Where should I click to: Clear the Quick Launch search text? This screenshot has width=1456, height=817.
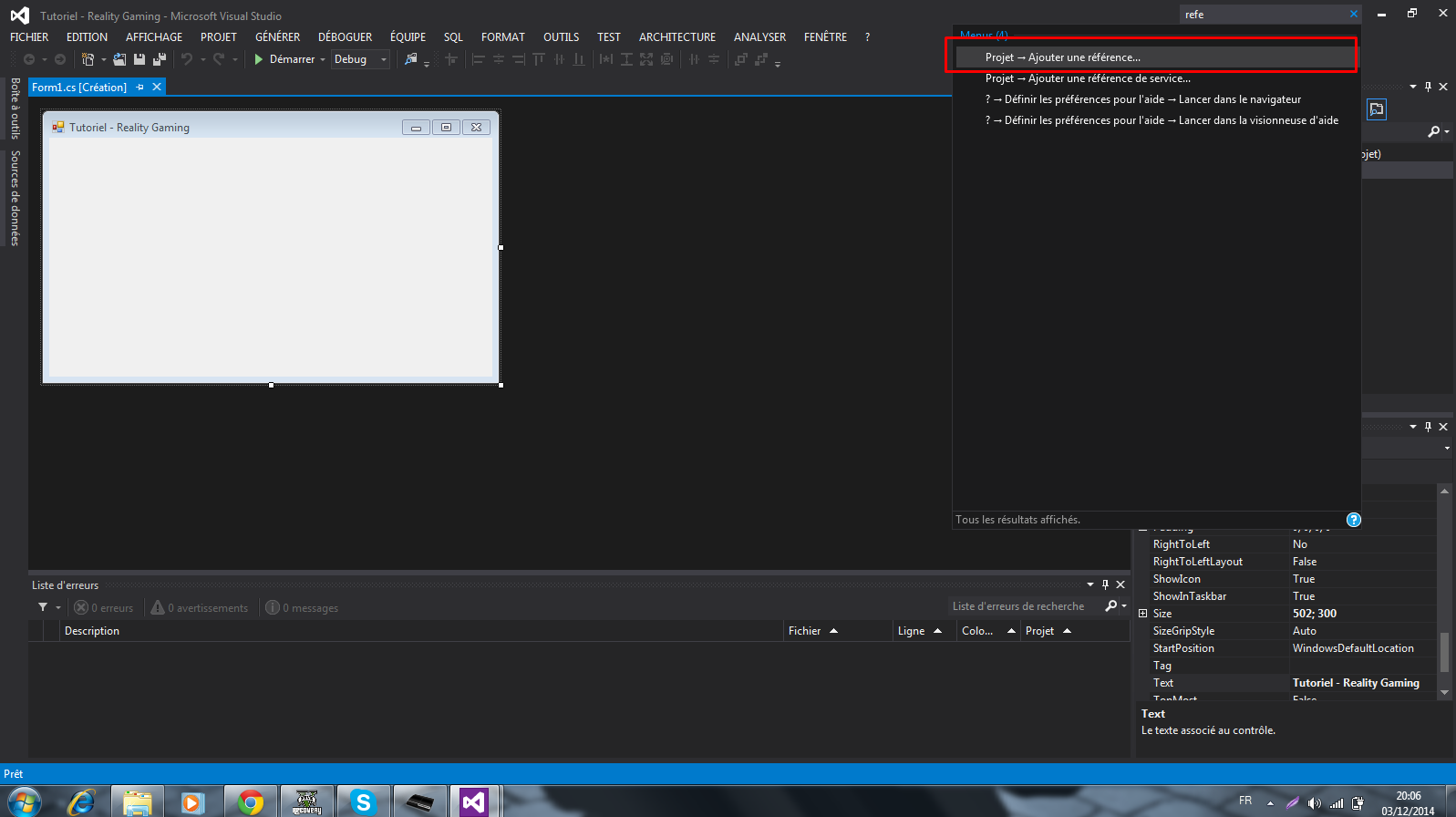1354,15
